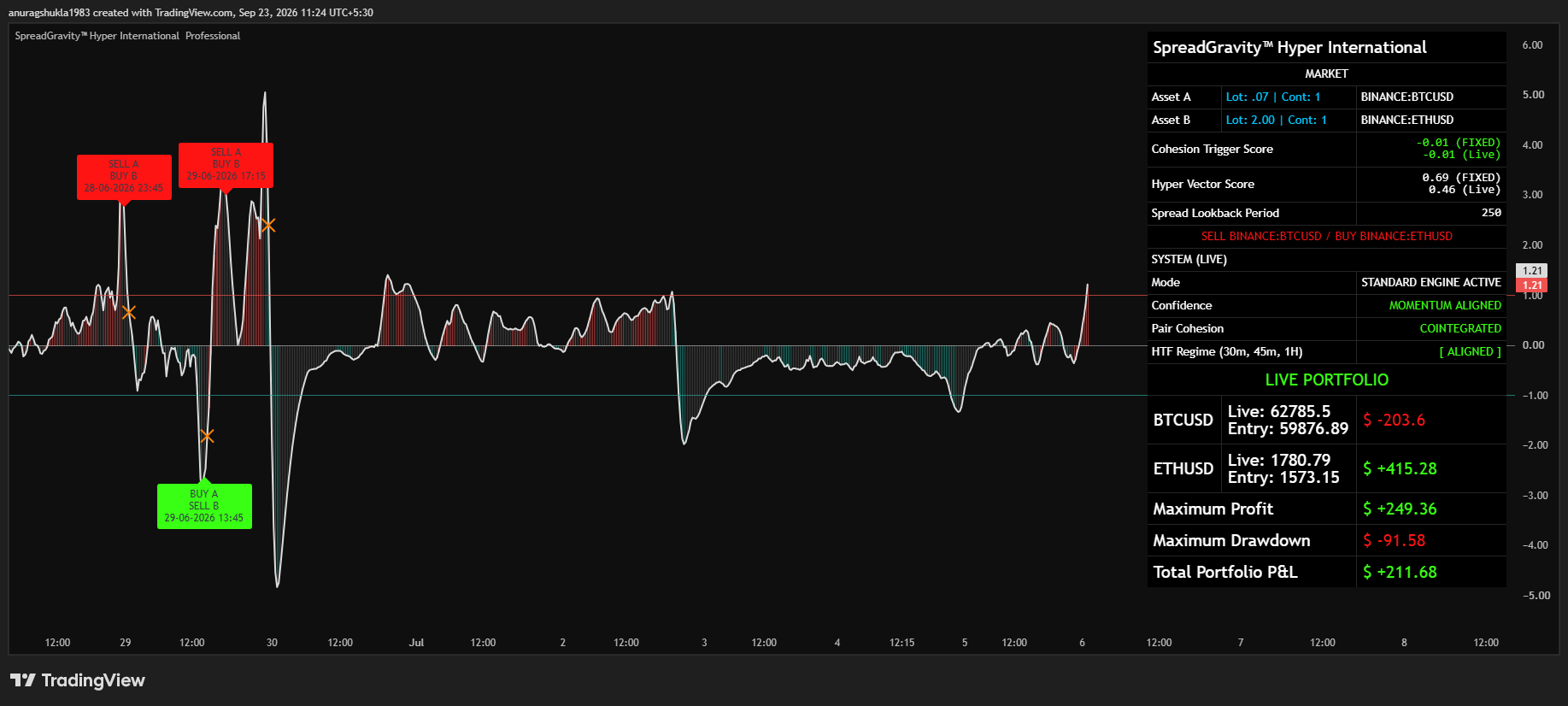The height and width of the screenshot is (706, 1568).
Task: Click the Asset B label
Action: 1171,121
